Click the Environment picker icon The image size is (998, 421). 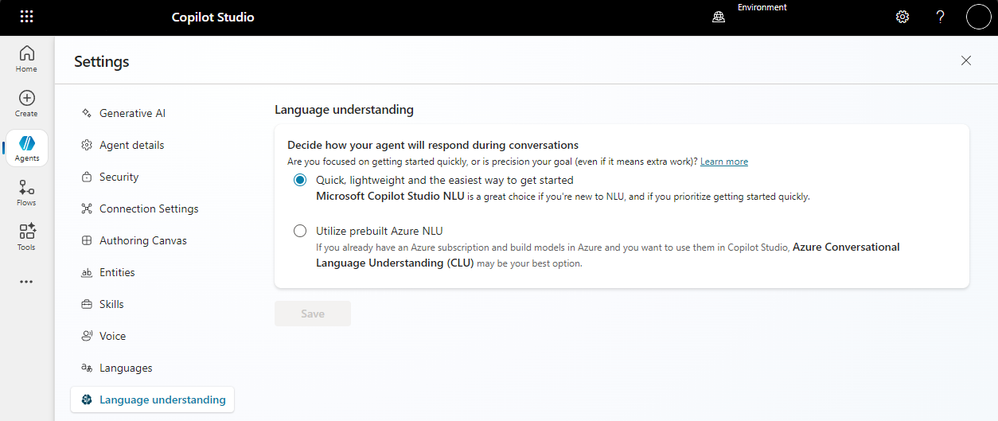point(718,17)
